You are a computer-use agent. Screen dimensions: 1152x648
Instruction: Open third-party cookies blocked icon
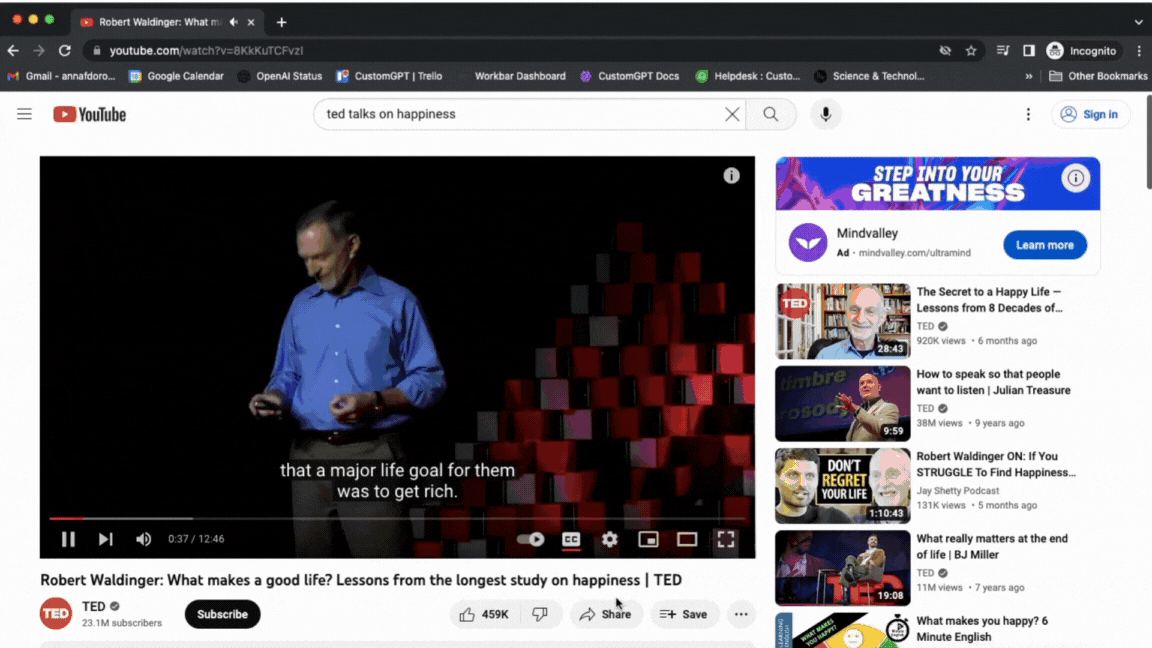pyautogui.click(x=946, y=51)
